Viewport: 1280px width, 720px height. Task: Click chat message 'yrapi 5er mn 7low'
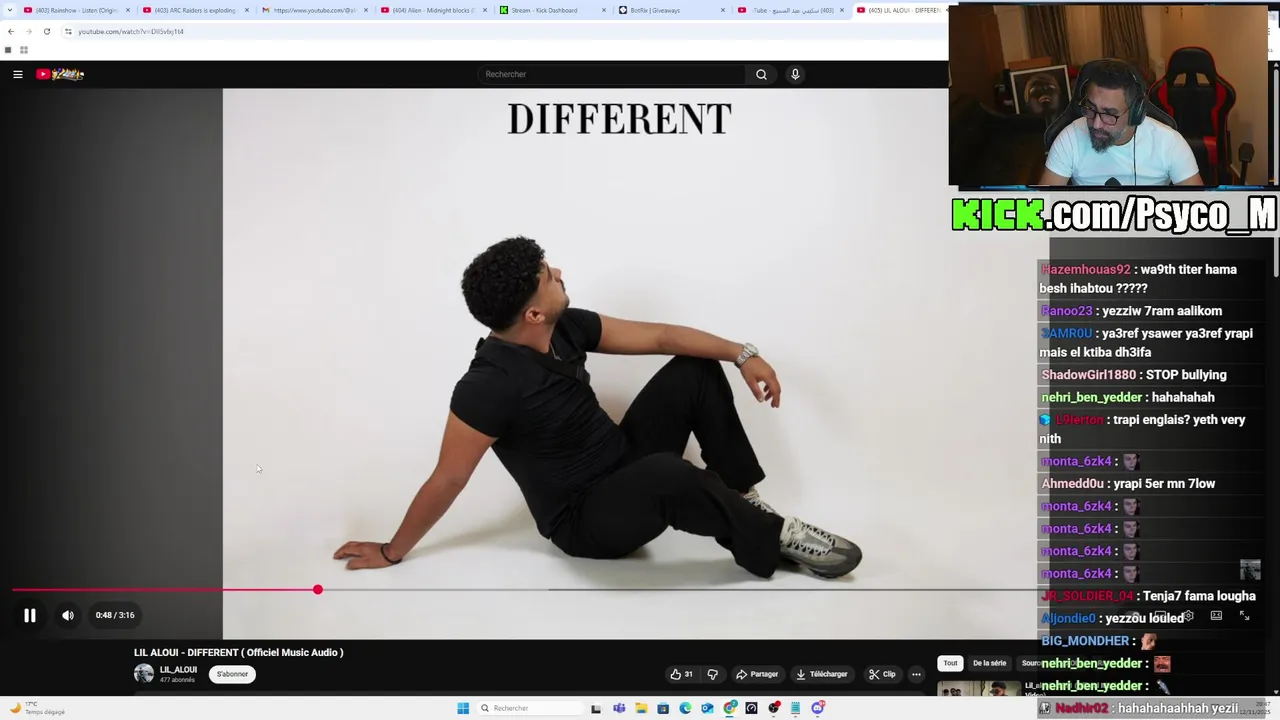(1164, 484)
